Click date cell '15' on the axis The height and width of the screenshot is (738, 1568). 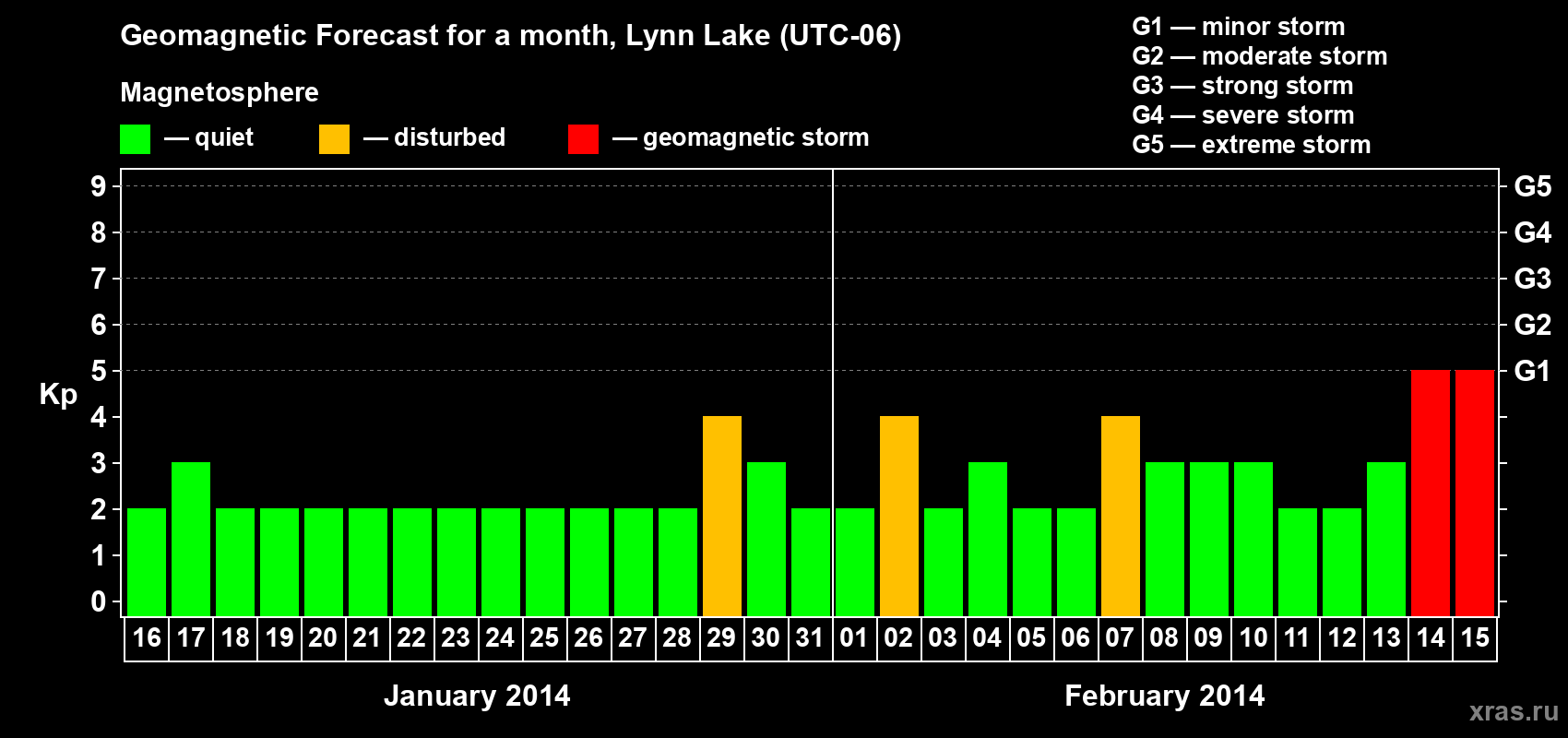tap(1475, 638)
